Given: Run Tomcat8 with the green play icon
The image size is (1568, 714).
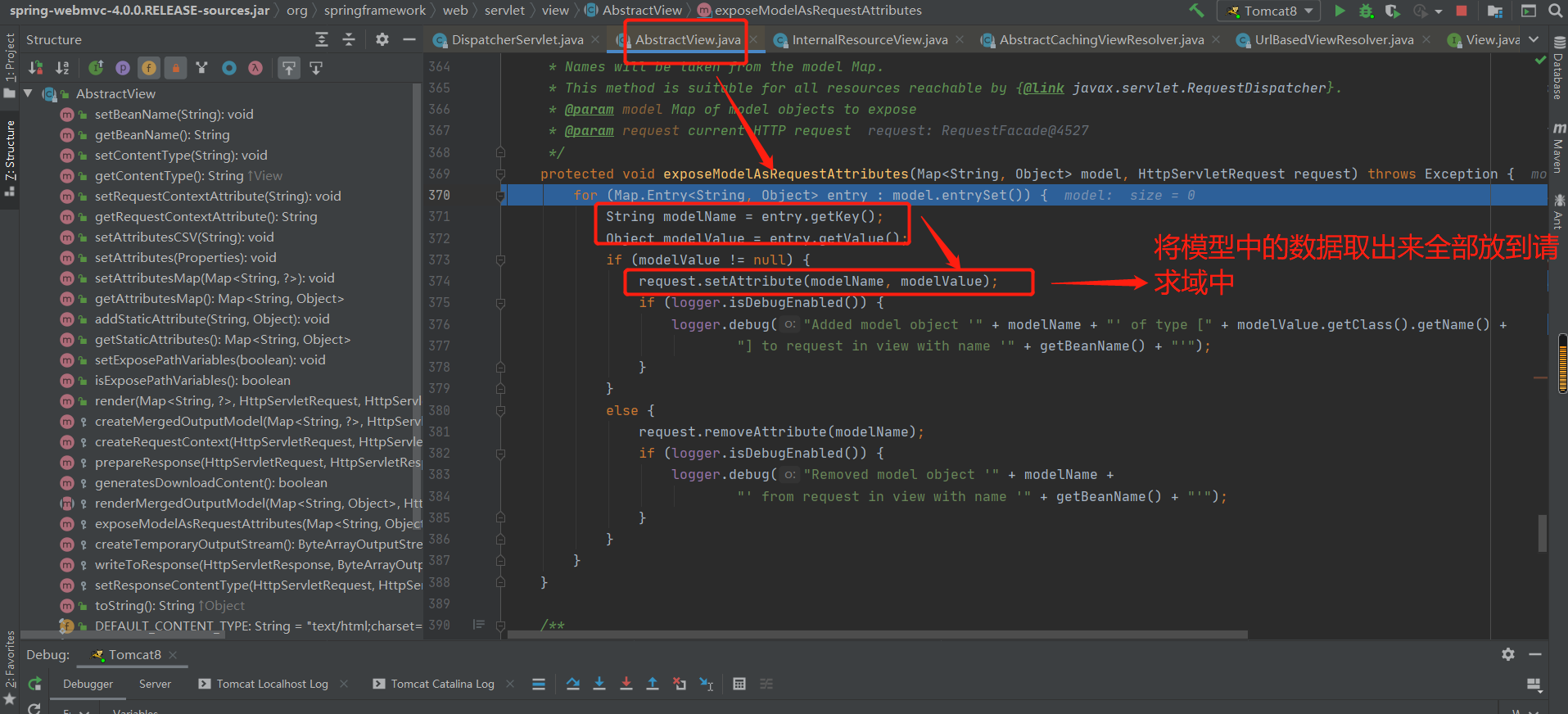Looking at the screenshot, I should 1340,11.
